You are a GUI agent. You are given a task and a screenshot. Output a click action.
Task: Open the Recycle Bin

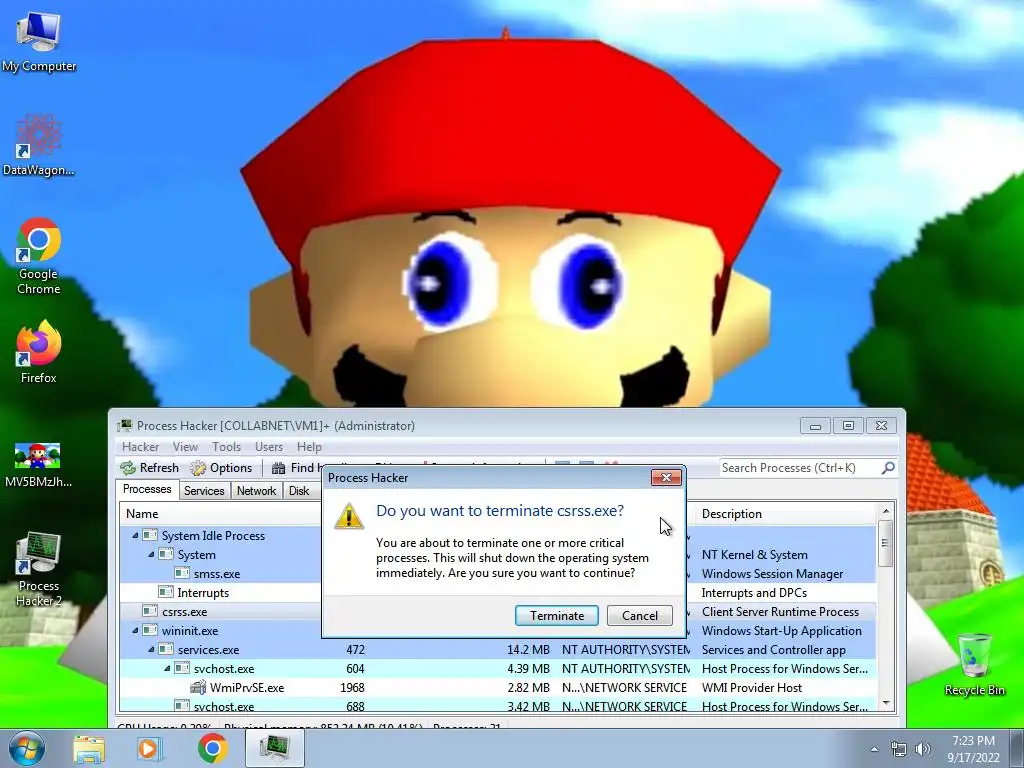tap(974, 664)
